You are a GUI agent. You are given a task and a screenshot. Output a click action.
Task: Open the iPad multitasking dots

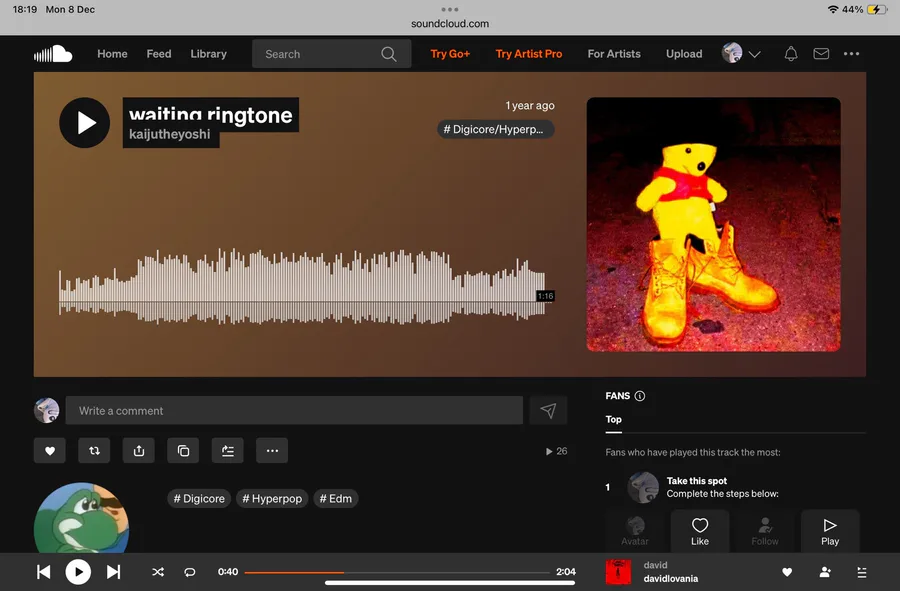[450, 9]
